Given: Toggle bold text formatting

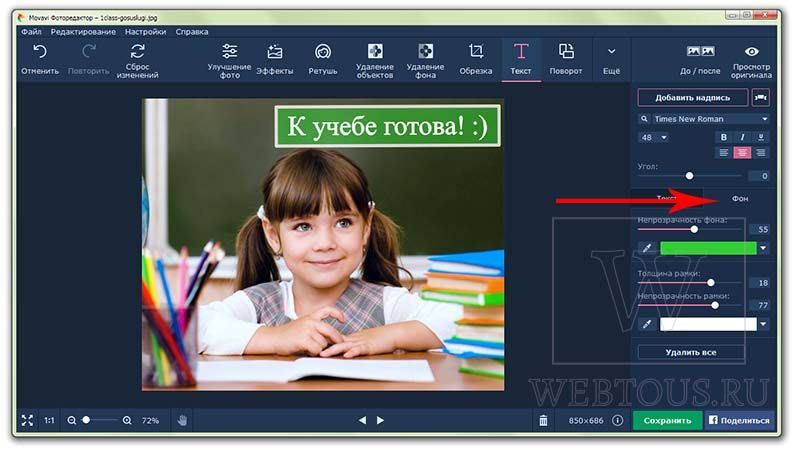Looking at the screenshot, I should tap(723, 137).
